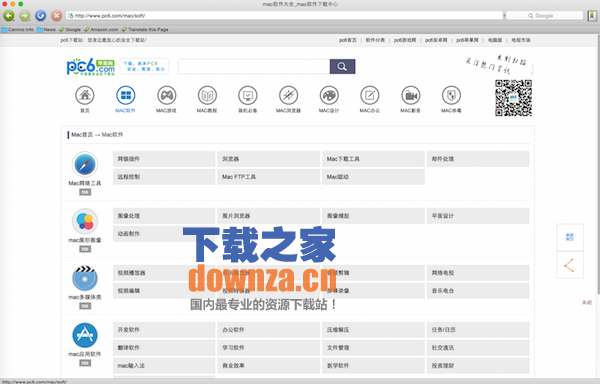Open the 邮件处理 category
The height and width of the screenshot is (384, 600).
(478, 159)
